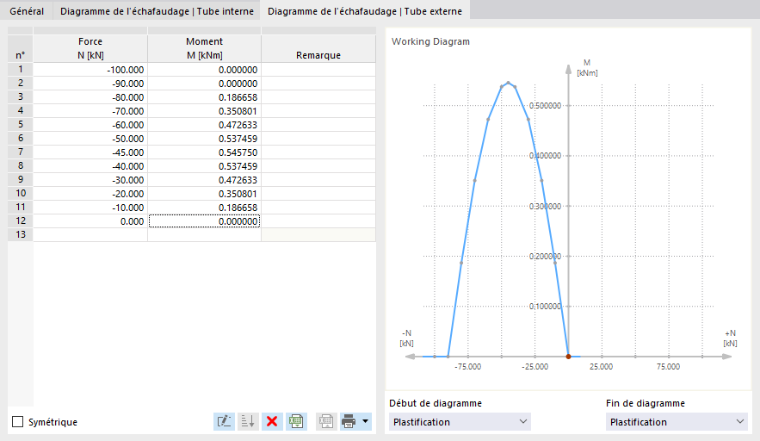Click the peak point of the diagram curve

pos(508,82)
